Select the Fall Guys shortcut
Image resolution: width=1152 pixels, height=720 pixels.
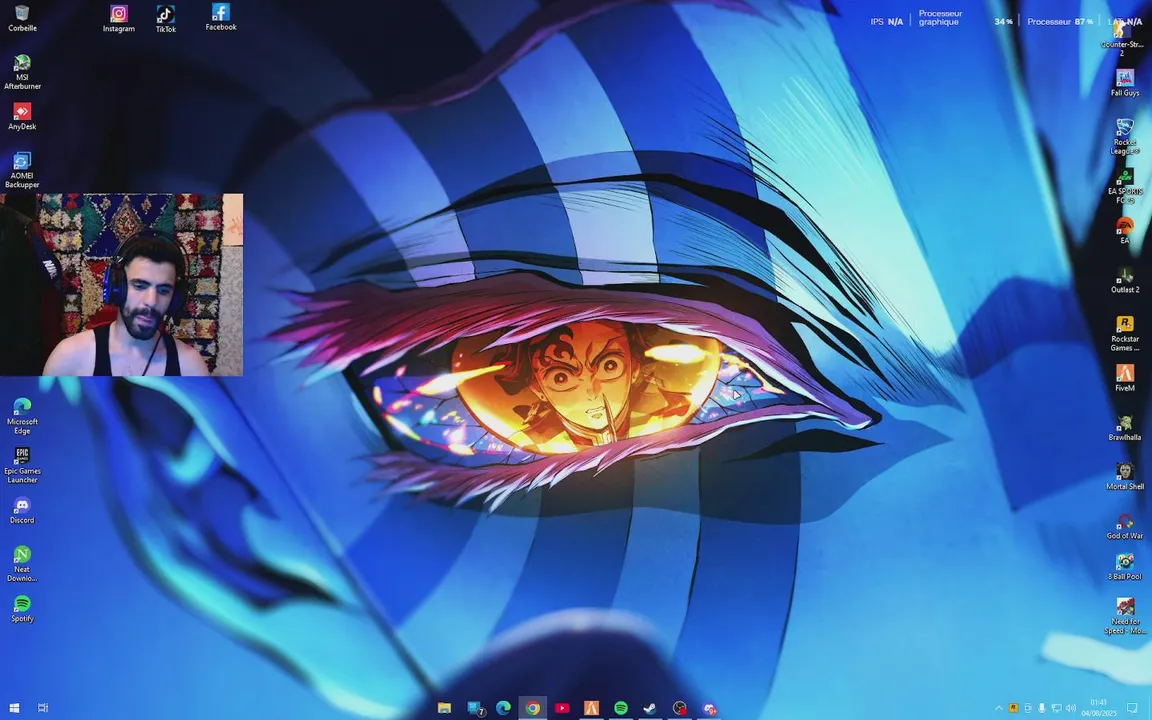(1125, 83)
